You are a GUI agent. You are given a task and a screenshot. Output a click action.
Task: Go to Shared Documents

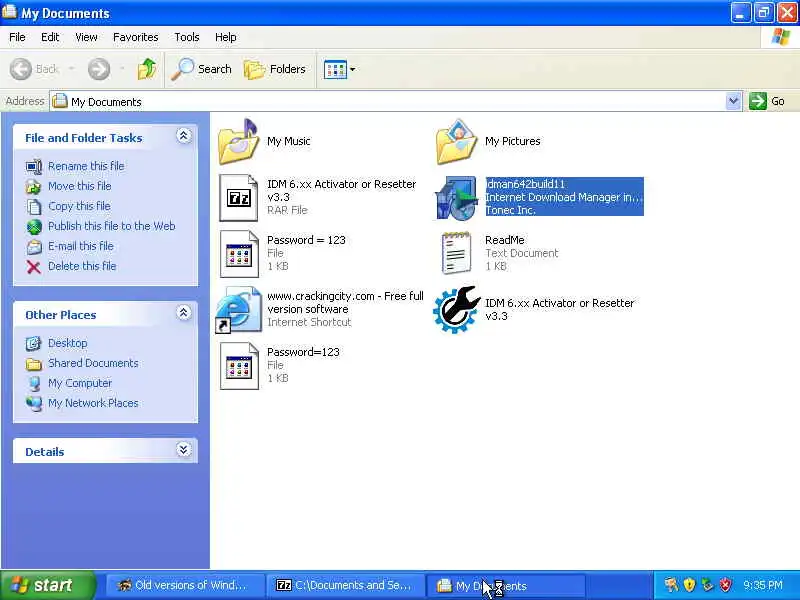[x=93, y=363]
